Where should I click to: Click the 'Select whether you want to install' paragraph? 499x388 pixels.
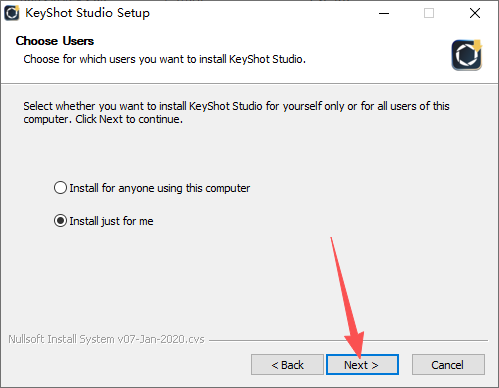tap(236, 113)
